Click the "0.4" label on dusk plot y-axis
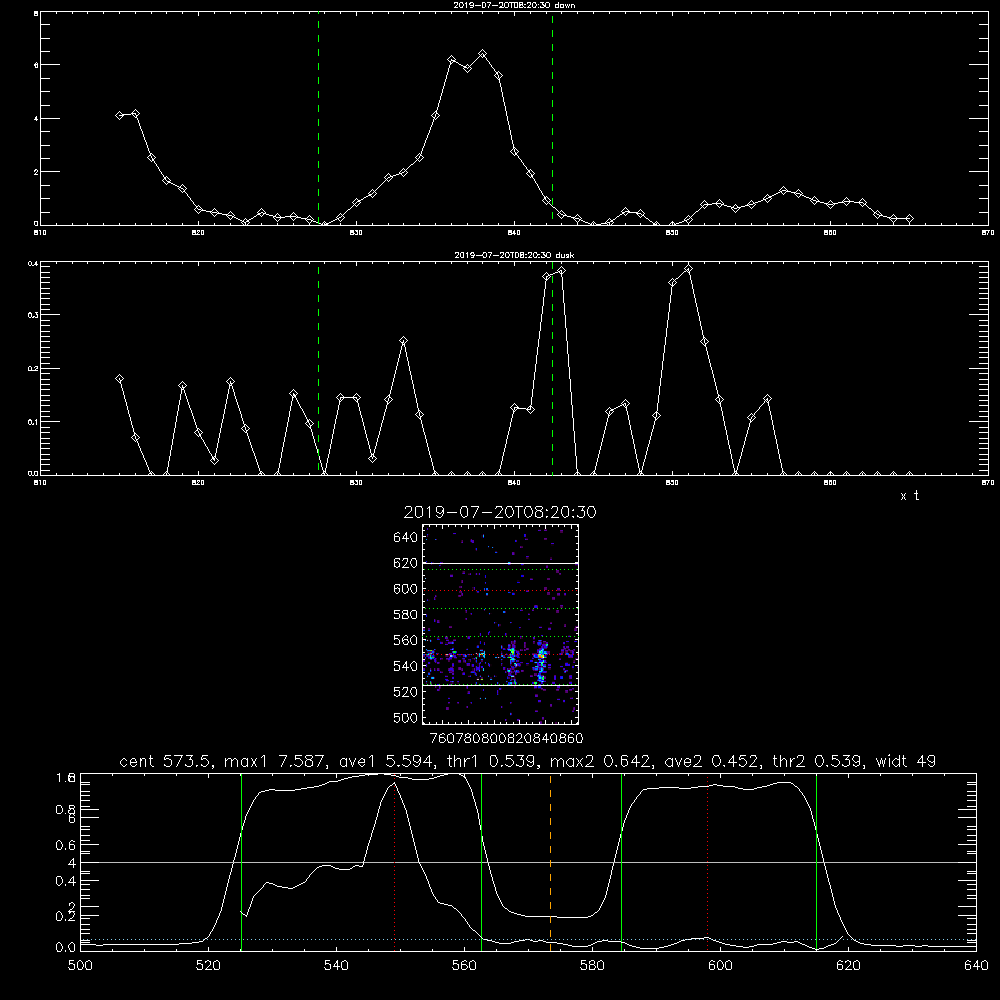Viewport: 1000px width, 1000px height. 34,263
